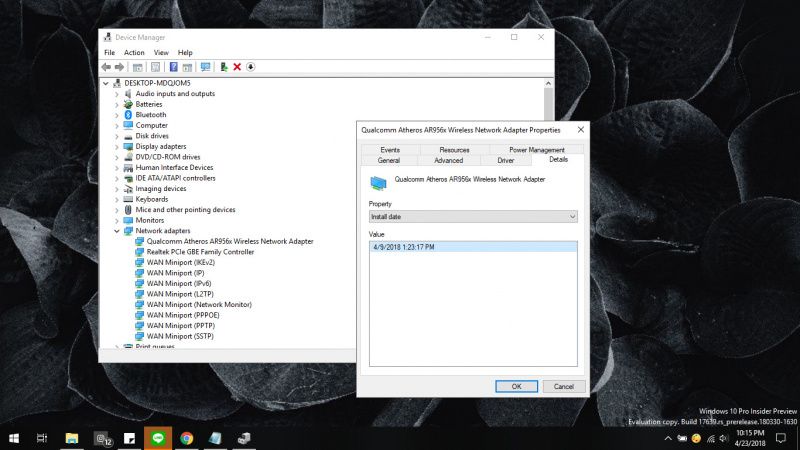Open the View menu
The image size is (800, 450).
[x=161, y=53]
